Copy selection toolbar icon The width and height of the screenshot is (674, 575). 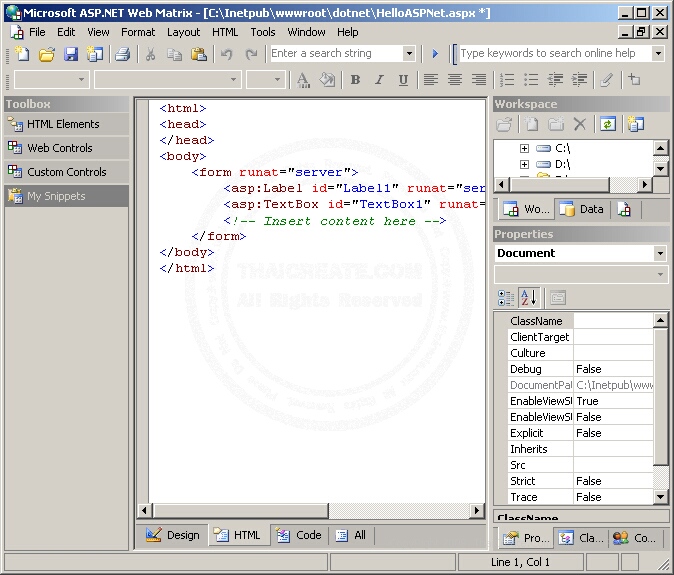[174, 54]
